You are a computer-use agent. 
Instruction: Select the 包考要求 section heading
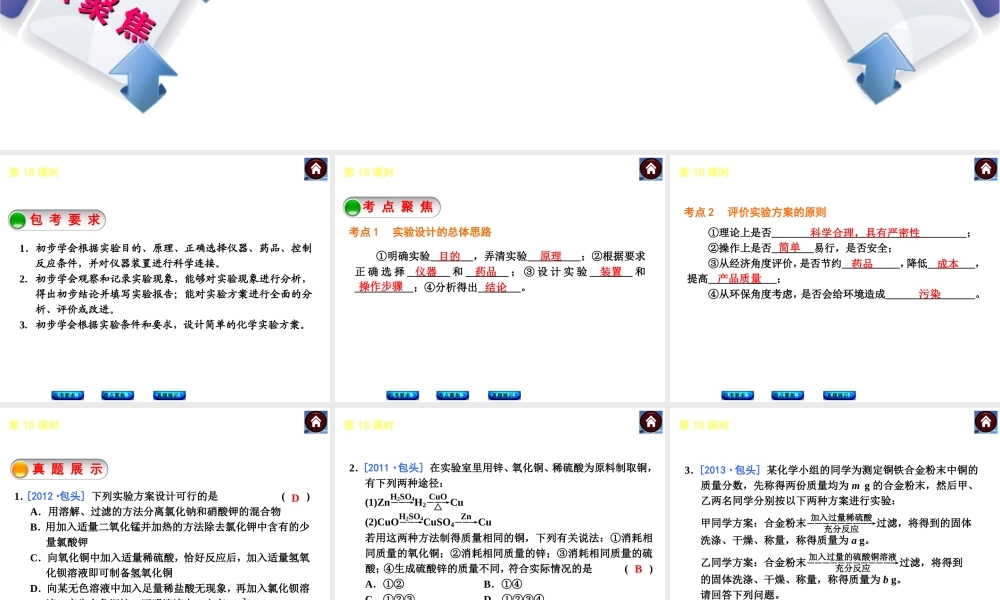tap(57, 220)
